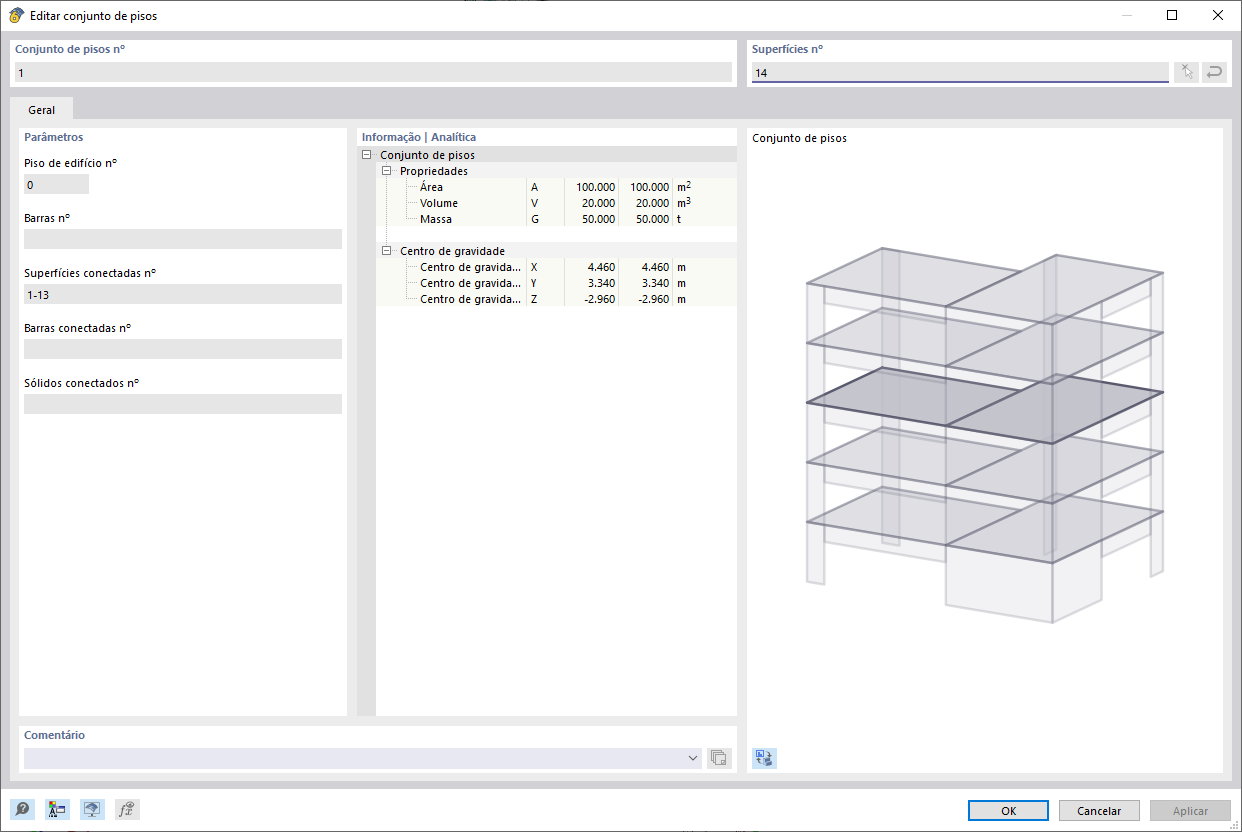Click the Barras nº field
This screenshot has width=1242, height=832.
click(x=183, y=239)
